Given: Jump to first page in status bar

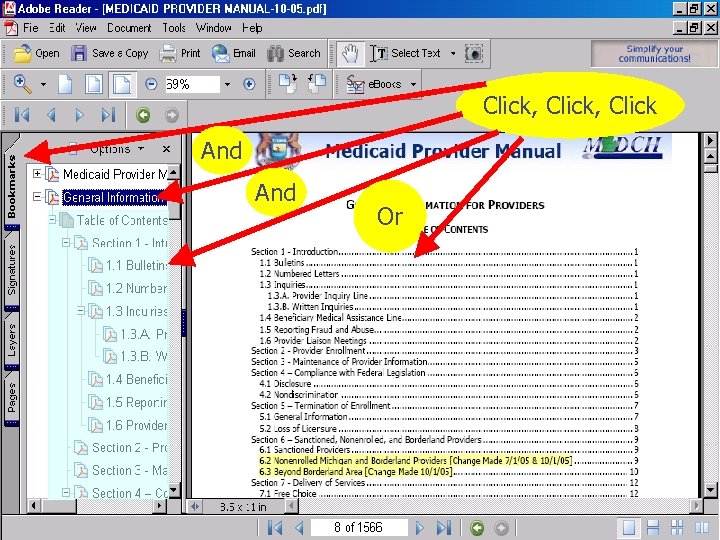Looking at the screenshot, I should (275, 528).
